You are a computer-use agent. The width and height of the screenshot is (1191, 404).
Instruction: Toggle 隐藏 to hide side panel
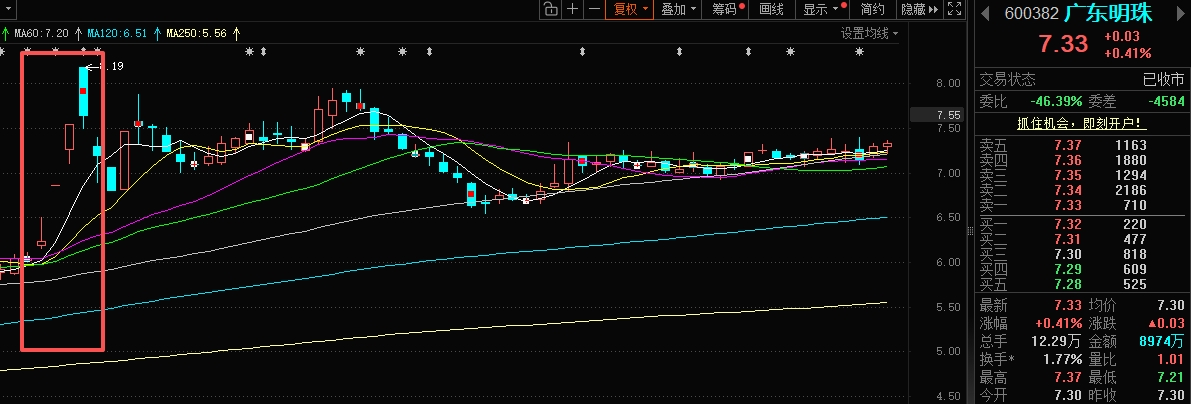pyautogui.click(x=919, y=9)
